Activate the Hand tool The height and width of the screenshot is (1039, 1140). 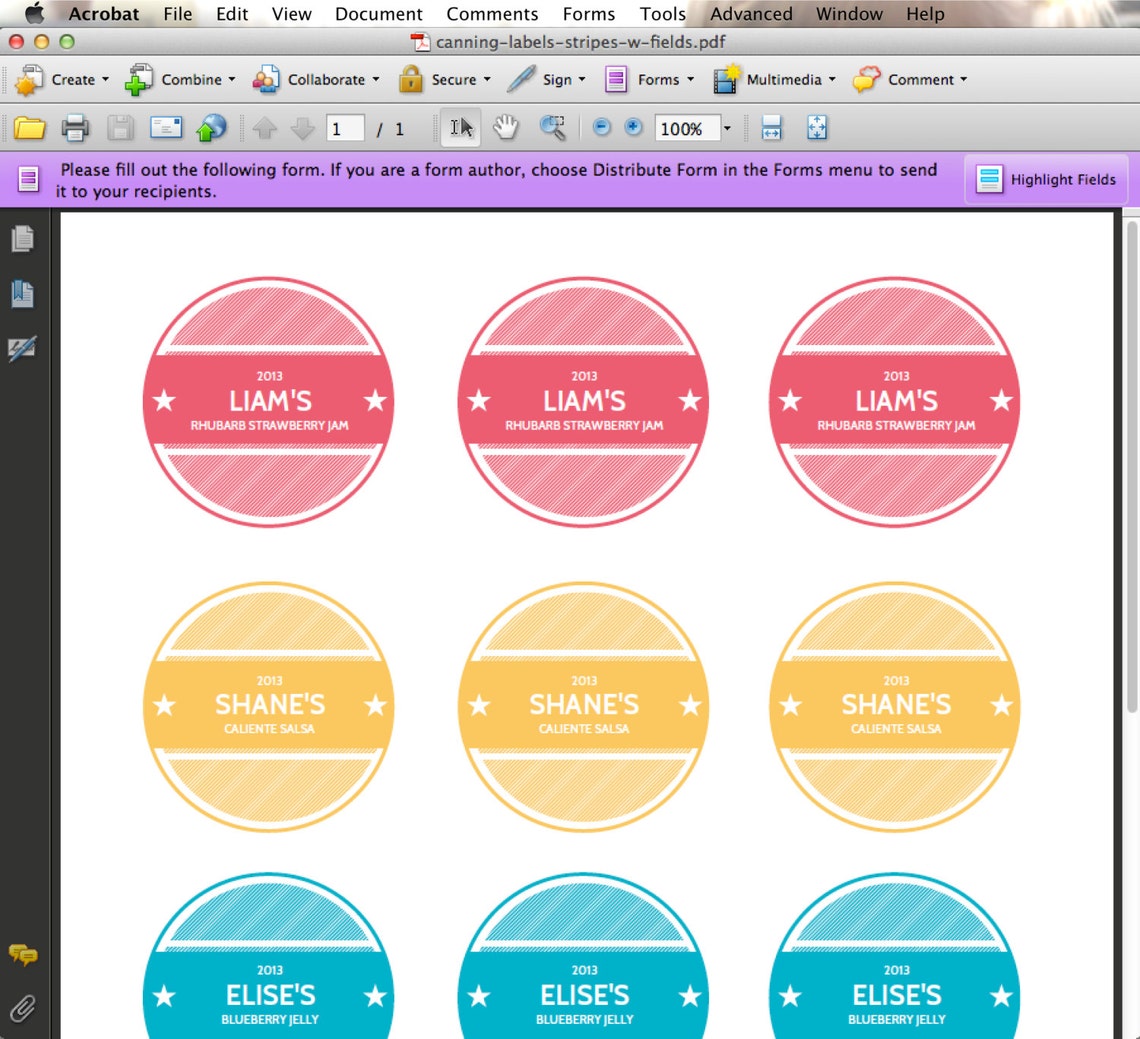[x=505, y=128]
